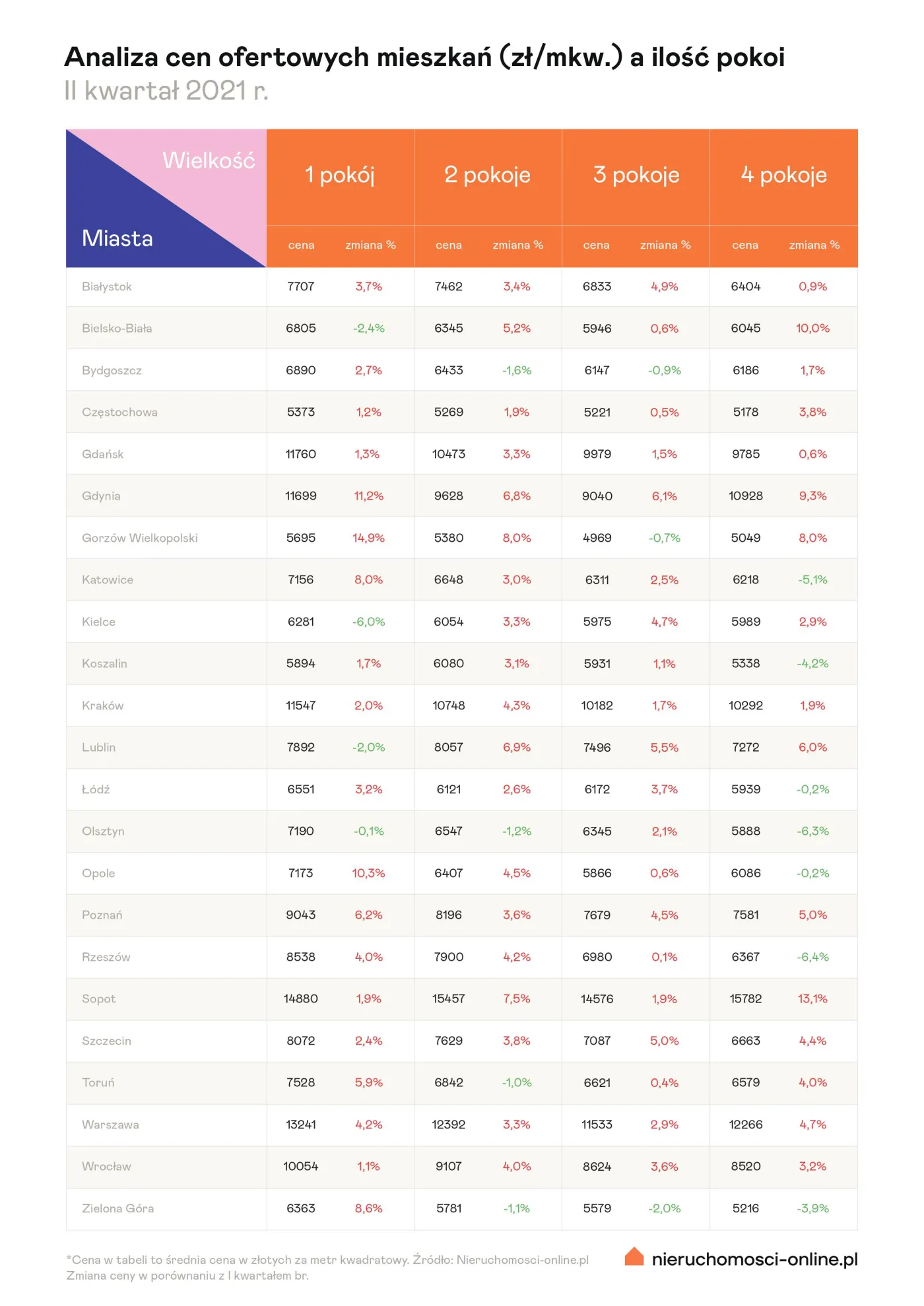The height and width of the screenshot is (1306, 924).
Task: Select the Białystok row label
Action: click(x=107, y=286)
